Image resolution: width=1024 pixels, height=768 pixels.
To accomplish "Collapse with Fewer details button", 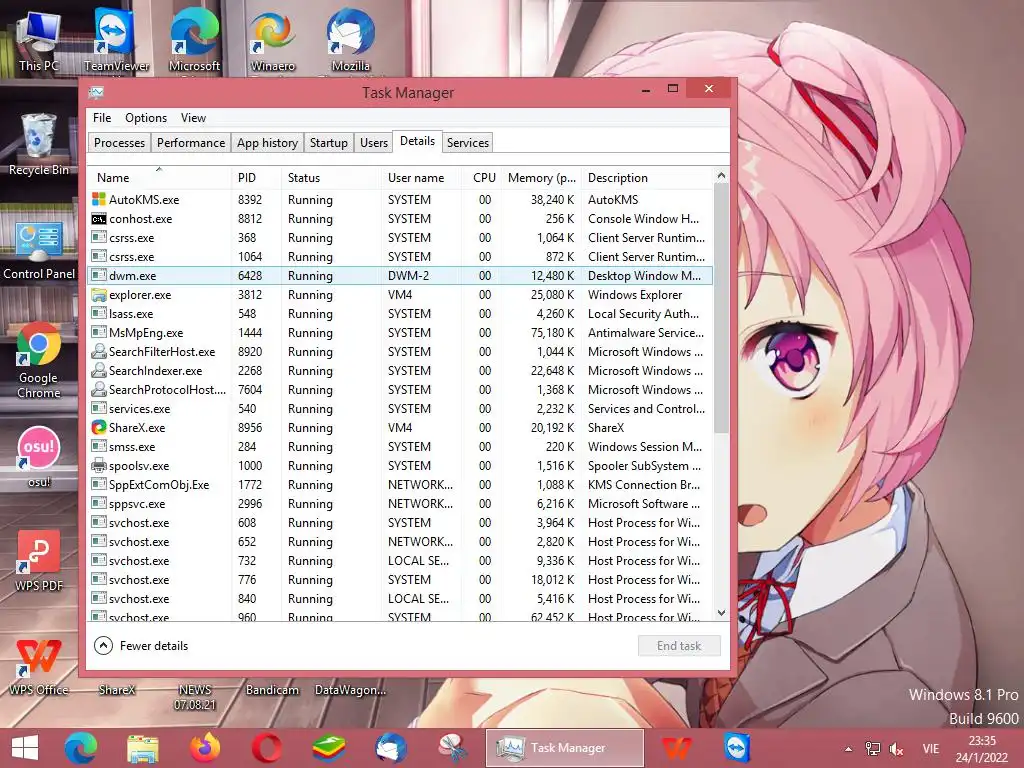I will click(141, 646).
